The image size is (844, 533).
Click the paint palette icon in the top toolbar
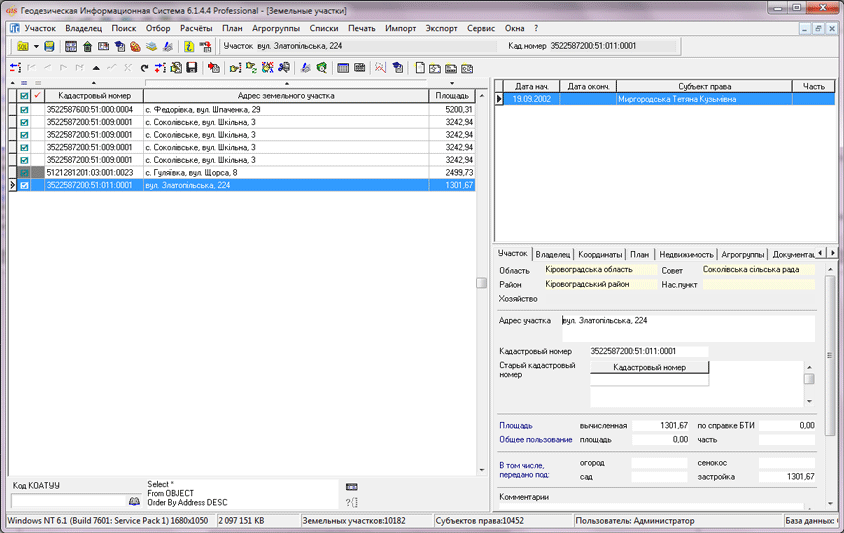coord(135,47)
